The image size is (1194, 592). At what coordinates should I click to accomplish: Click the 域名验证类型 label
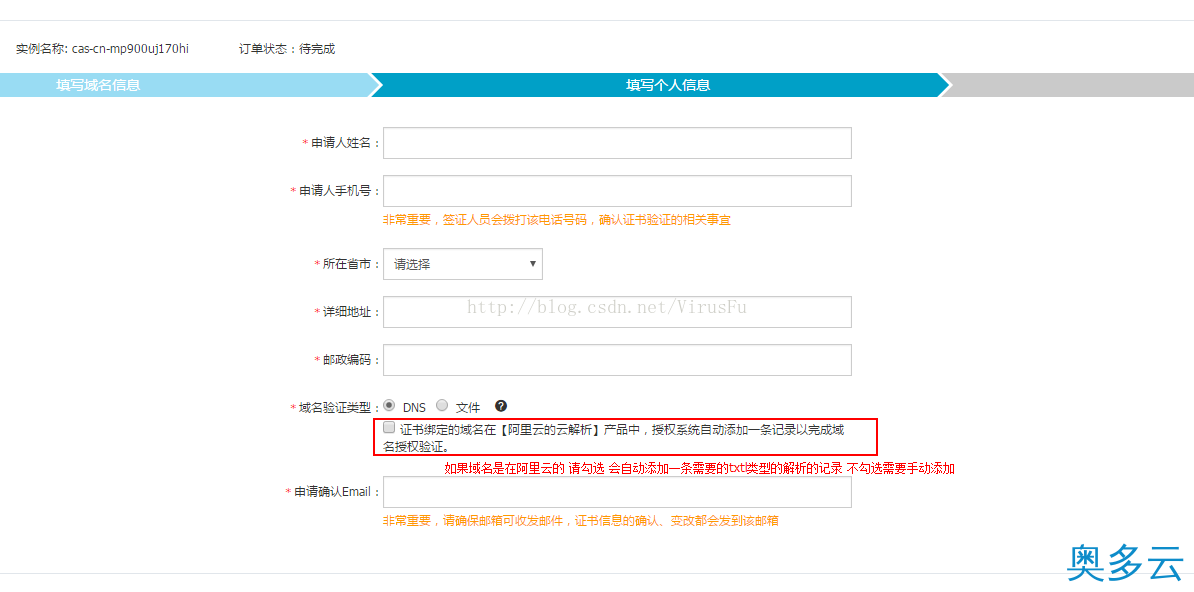[x=335, y=408]
